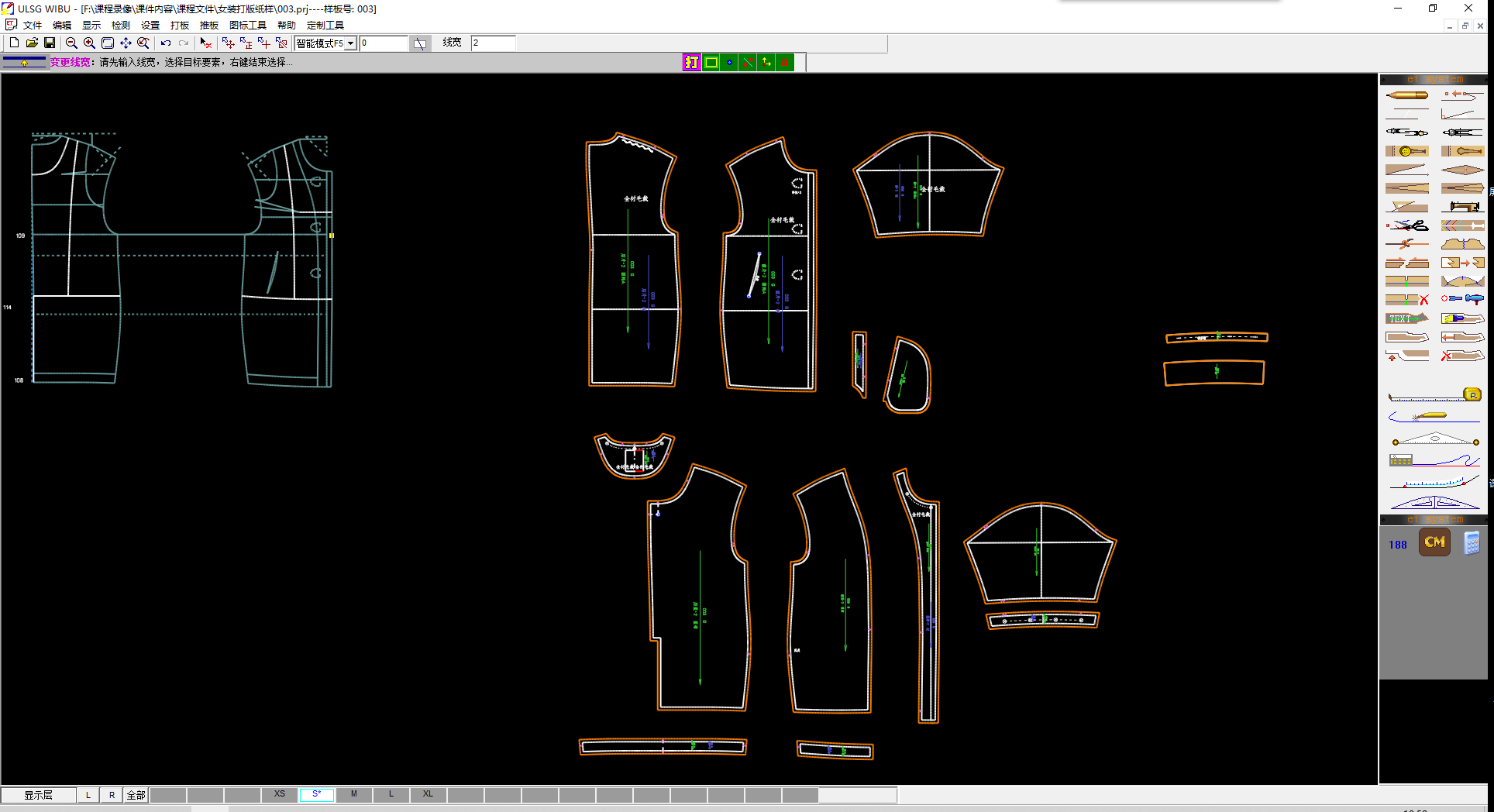Select the sewing machine tool

coord(1462,207)
